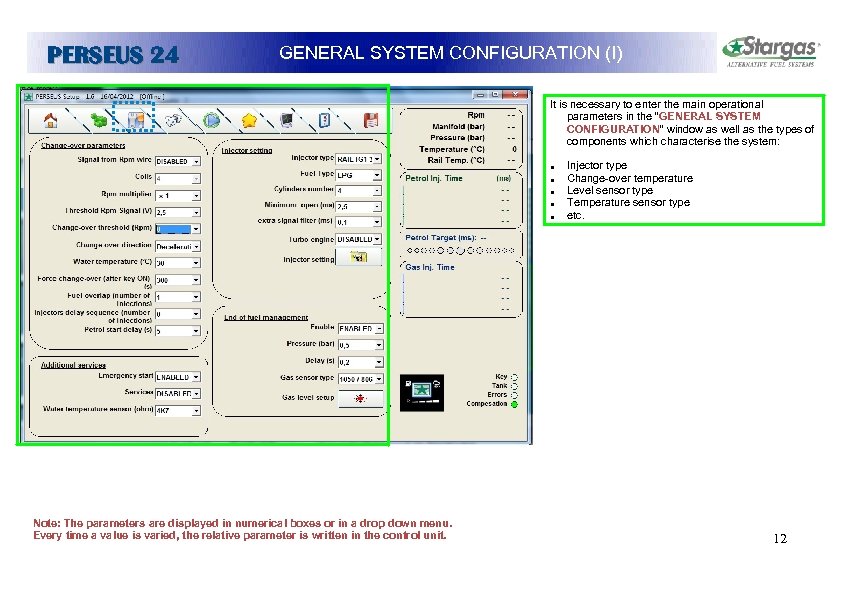
Task: Open the Change-over direction dropdown
Action: [x=196, y=246]
